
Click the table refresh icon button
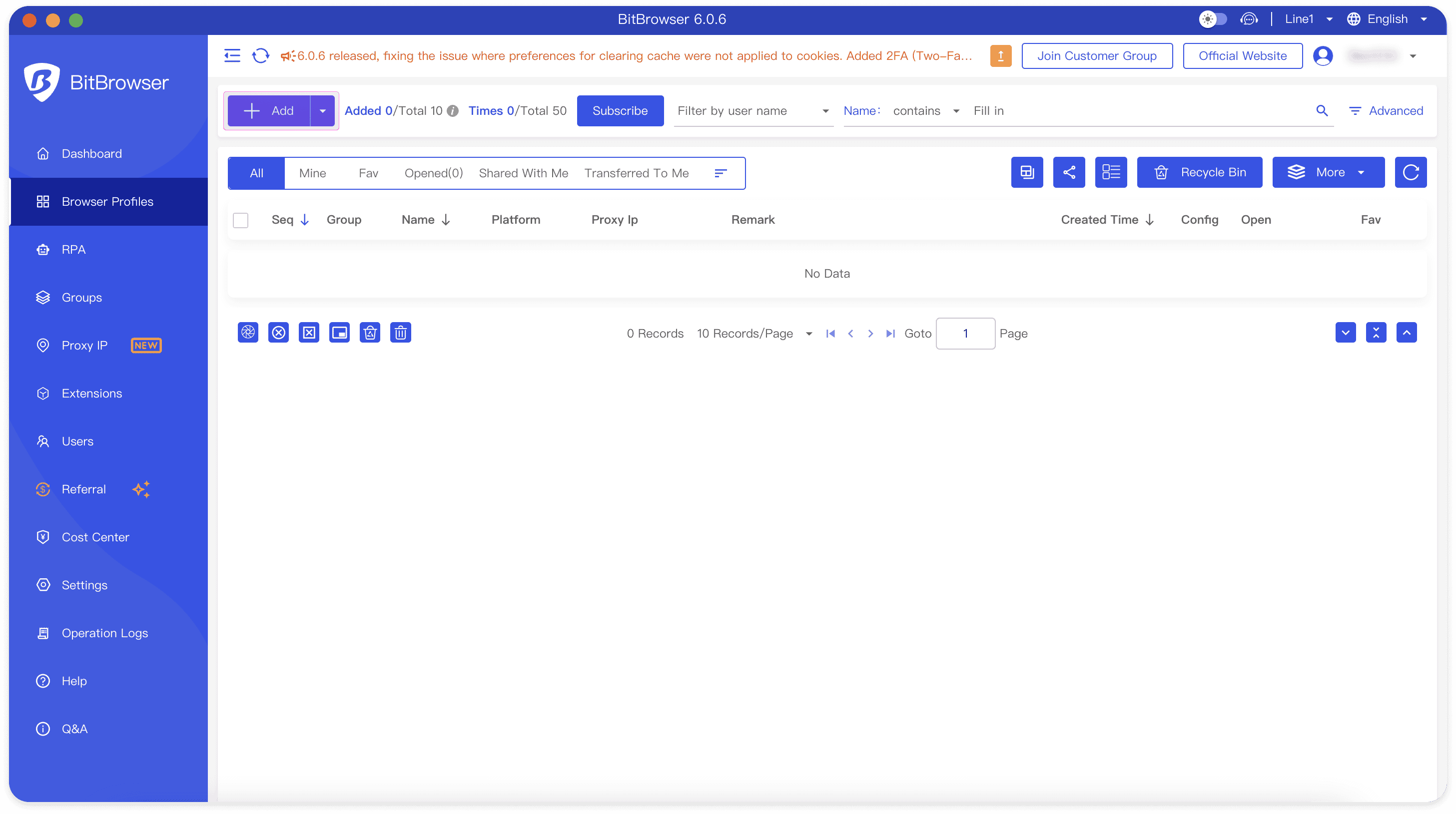click(x=1410, y=172)
